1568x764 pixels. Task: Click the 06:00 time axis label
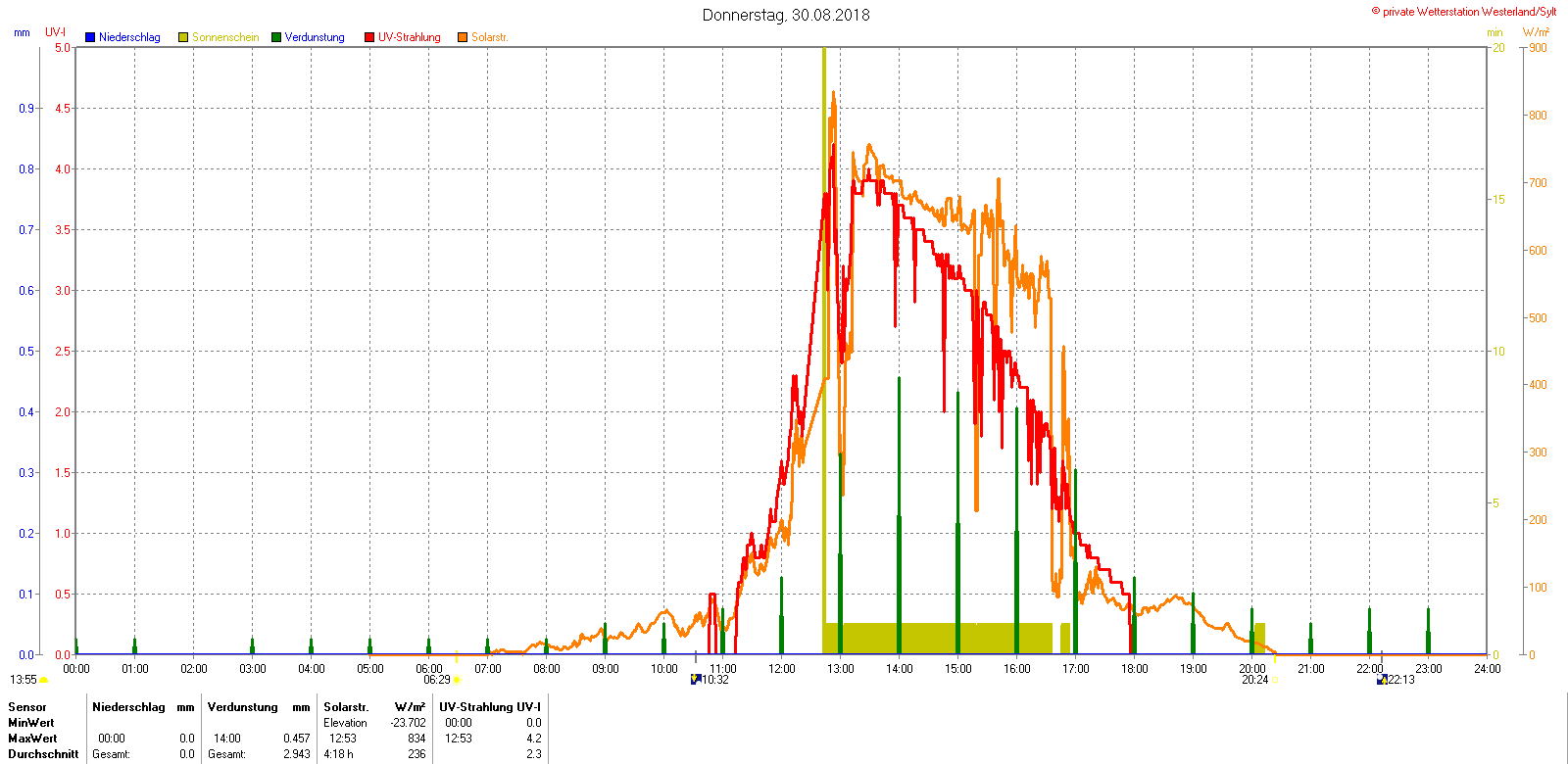[x=429, y=669]
